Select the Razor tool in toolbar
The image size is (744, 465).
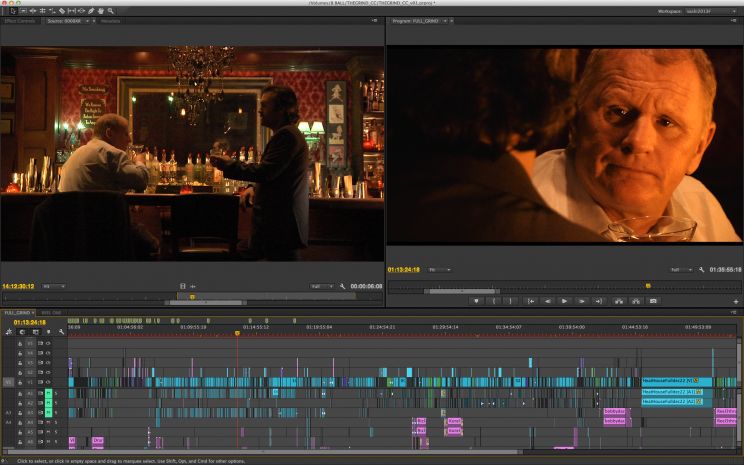point(62,10)
